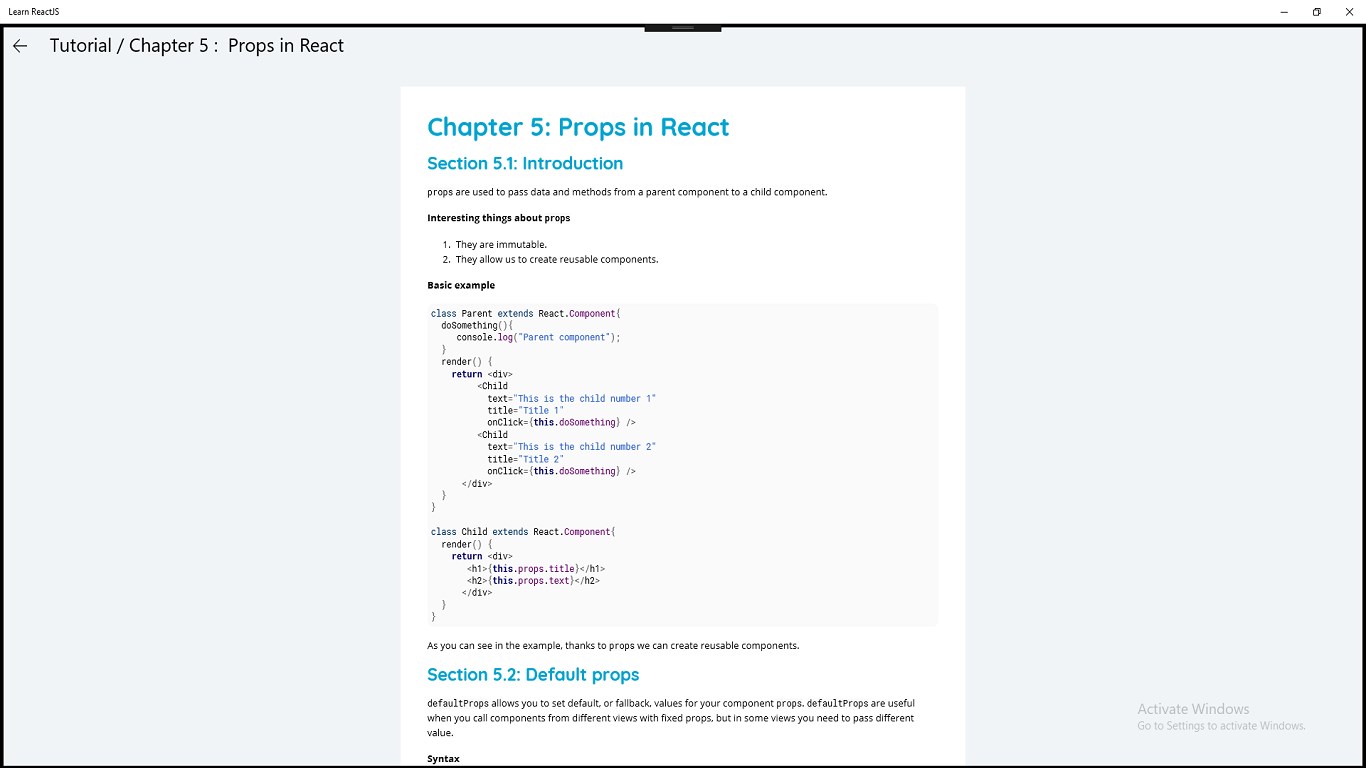Restore down the Learn ReactJS window
1366x768 pixels.
pos(1317,11)
